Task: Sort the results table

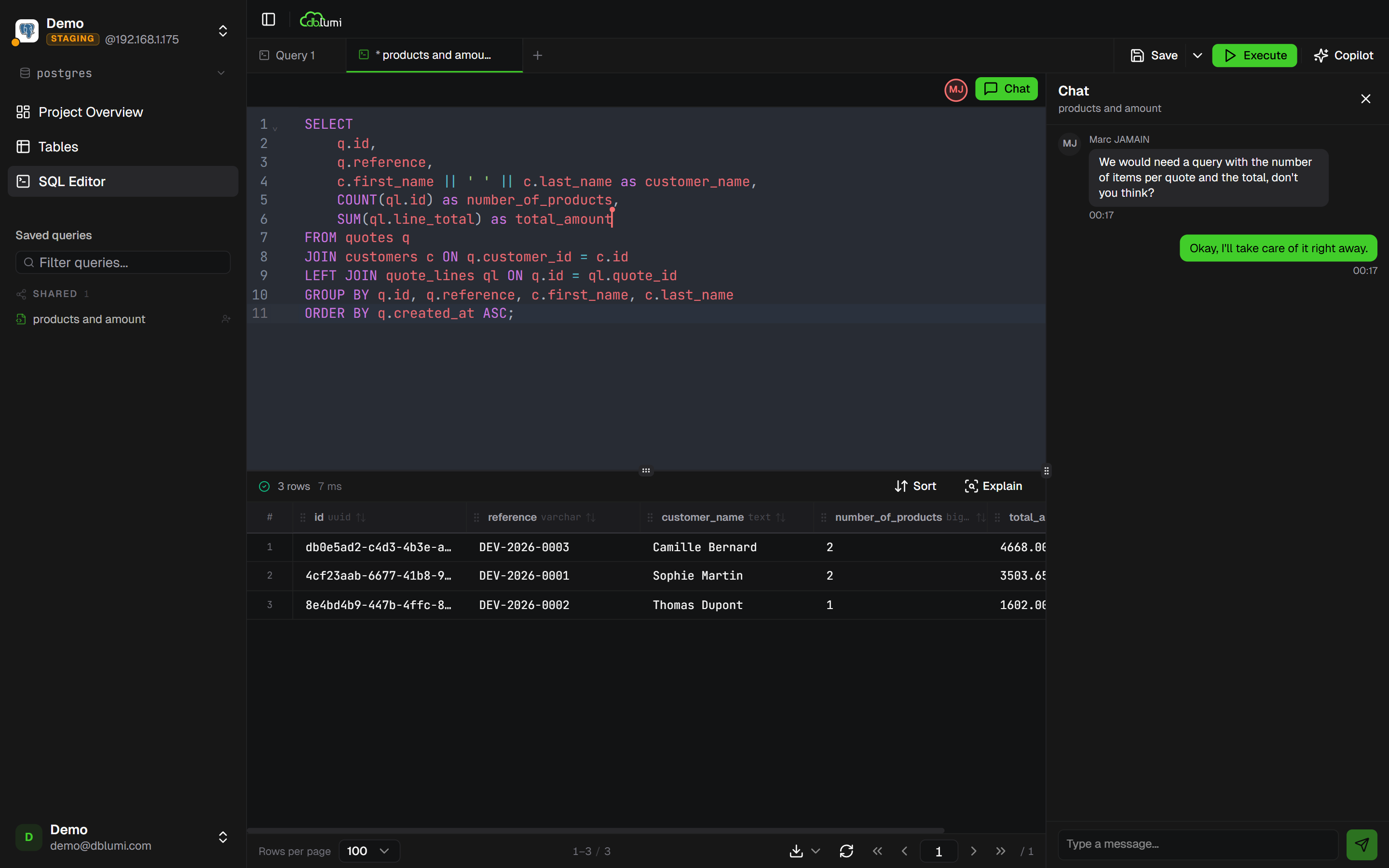Action: click(915, 486)
